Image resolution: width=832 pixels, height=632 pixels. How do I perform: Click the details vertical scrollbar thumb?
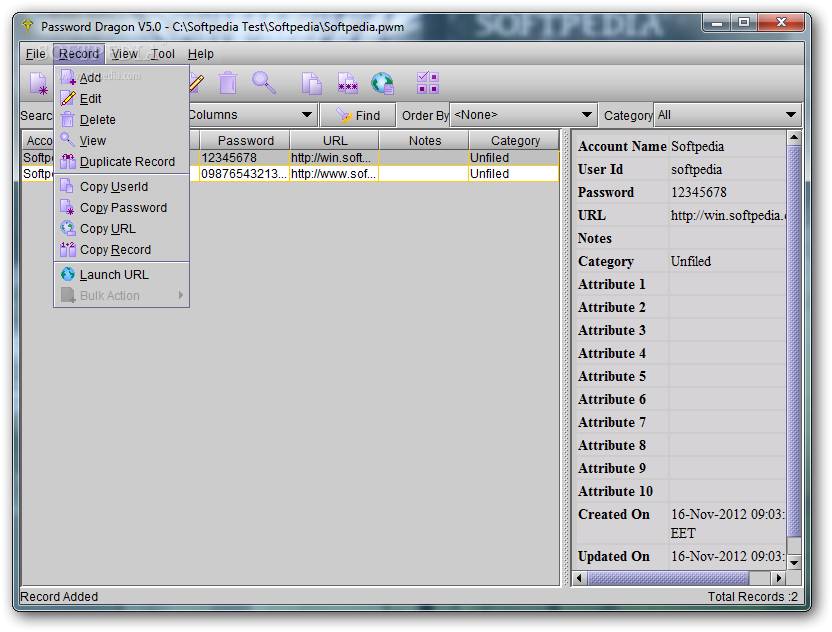pos(794,341)
